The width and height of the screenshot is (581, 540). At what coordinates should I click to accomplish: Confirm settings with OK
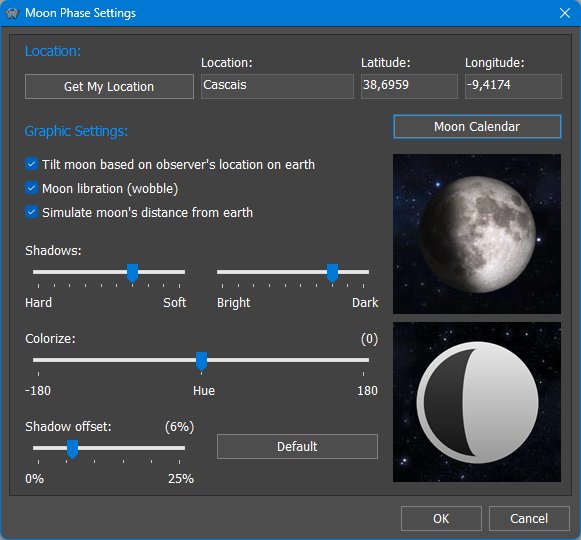[x=441, y=519]
